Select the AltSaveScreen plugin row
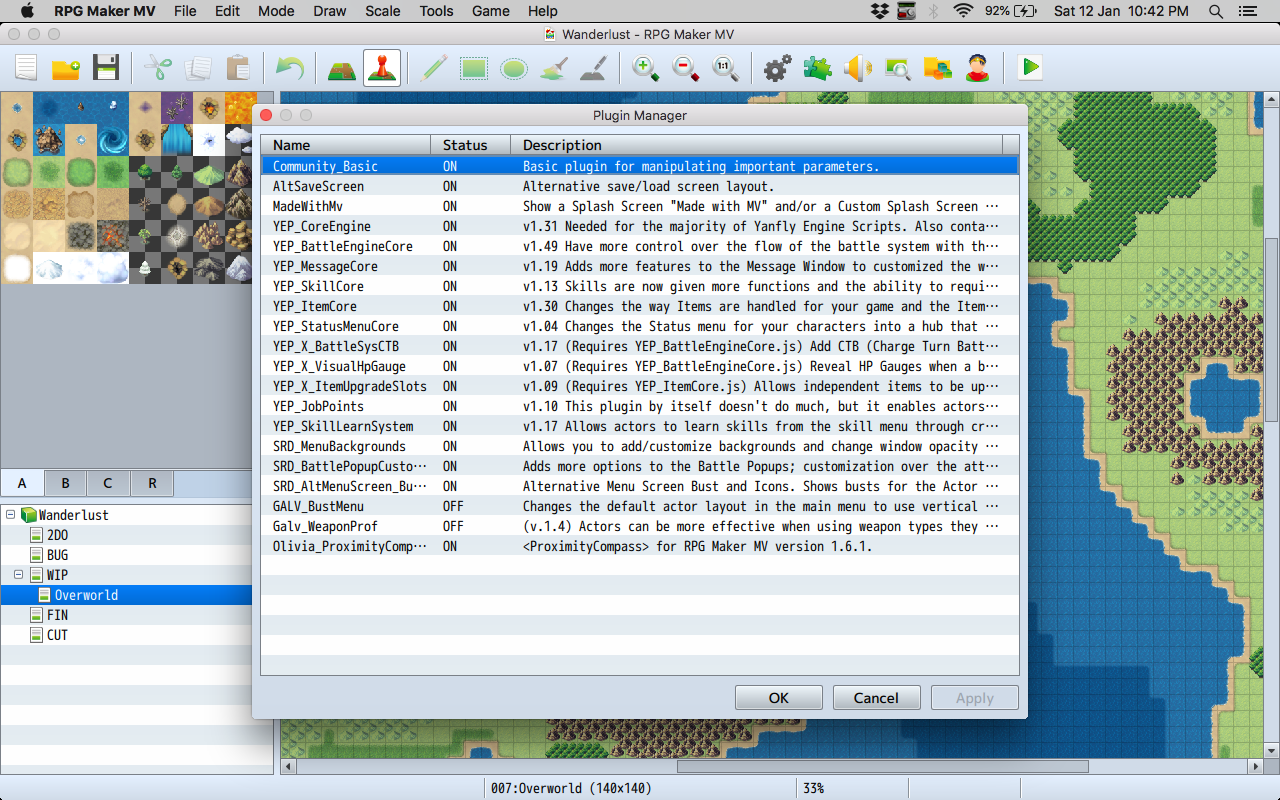This screenshot has width=1280, height=800. tap(640, 186)
